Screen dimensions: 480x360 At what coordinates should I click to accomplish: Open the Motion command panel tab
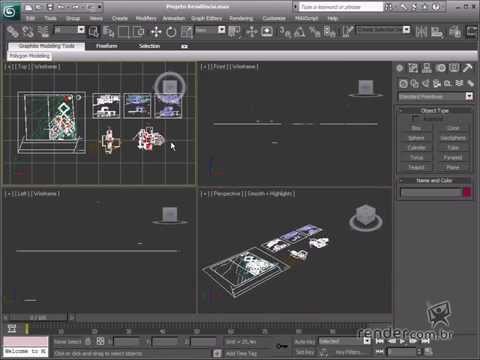pyautogui.click(x=441, y=68)
